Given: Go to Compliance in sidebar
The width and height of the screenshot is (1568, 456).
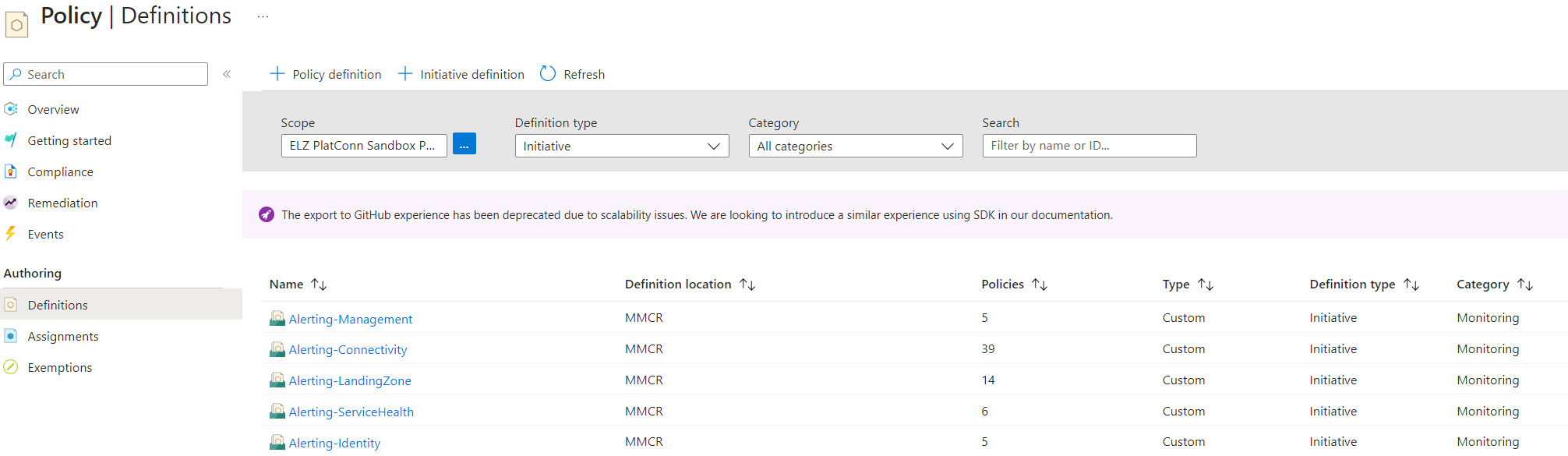Looking at the screenshot, I should [x=60, y=171].
